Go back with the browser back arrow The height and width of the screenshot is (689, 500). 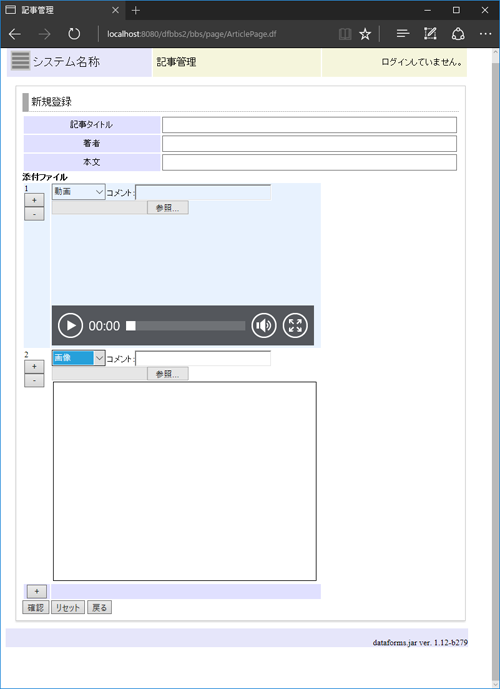(x=15, y=34)
